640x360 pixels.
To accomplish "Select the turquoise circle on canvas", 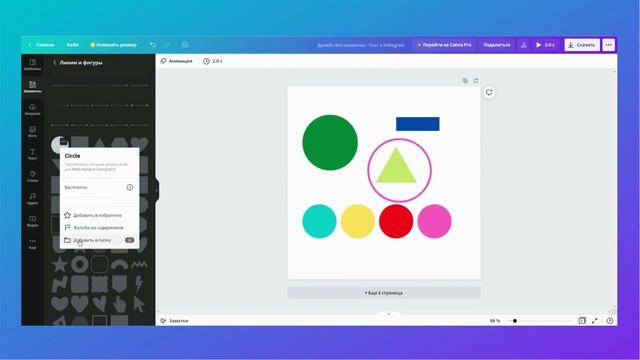I will coord(319,221).
